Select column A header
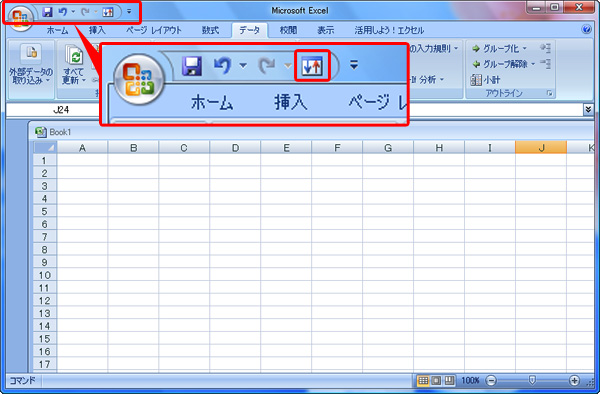The image size is (600, 394). (82, 148)
